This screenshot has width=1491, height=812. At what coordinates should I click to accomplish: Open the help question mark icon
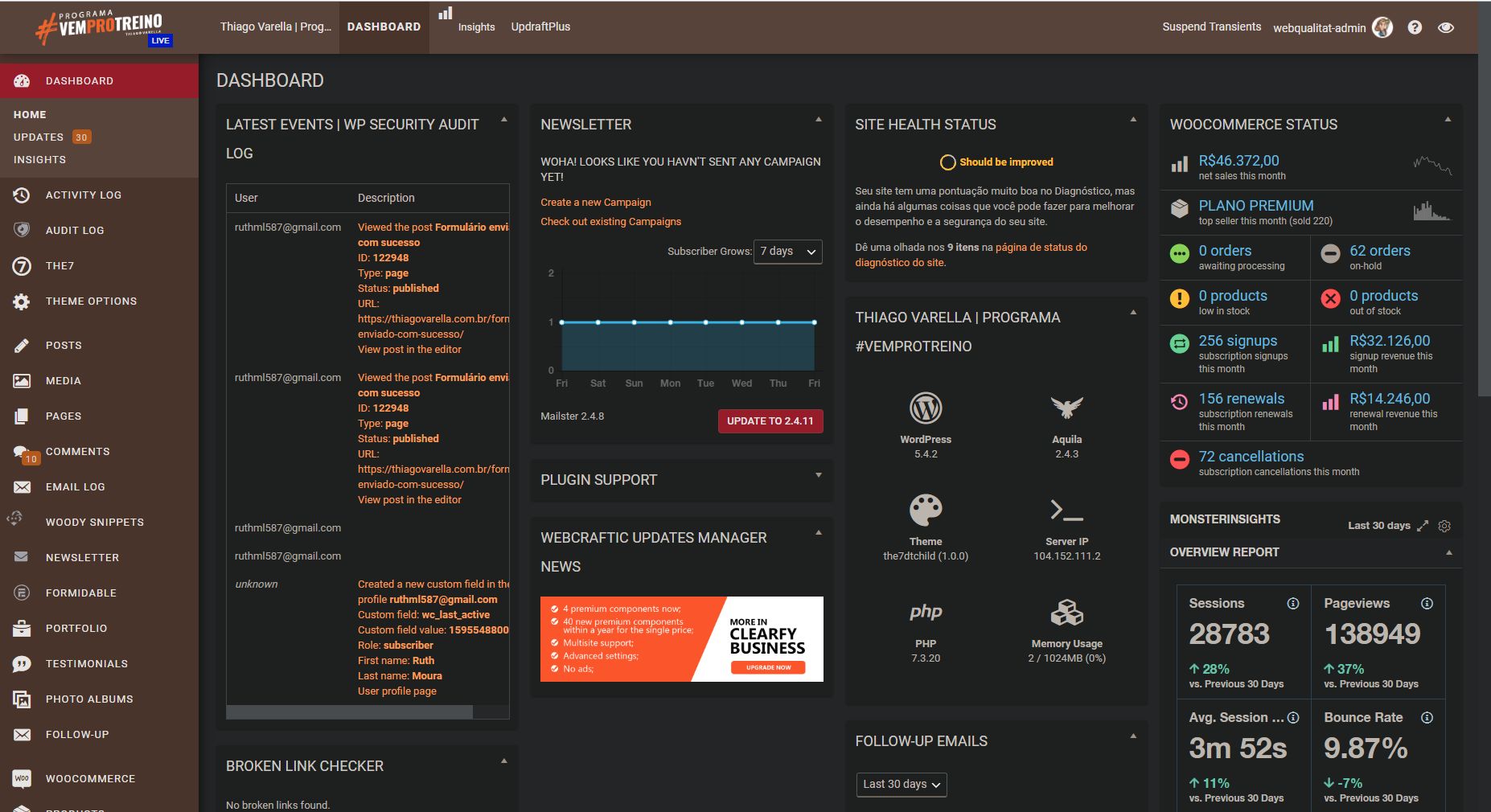coord(1415,27)
